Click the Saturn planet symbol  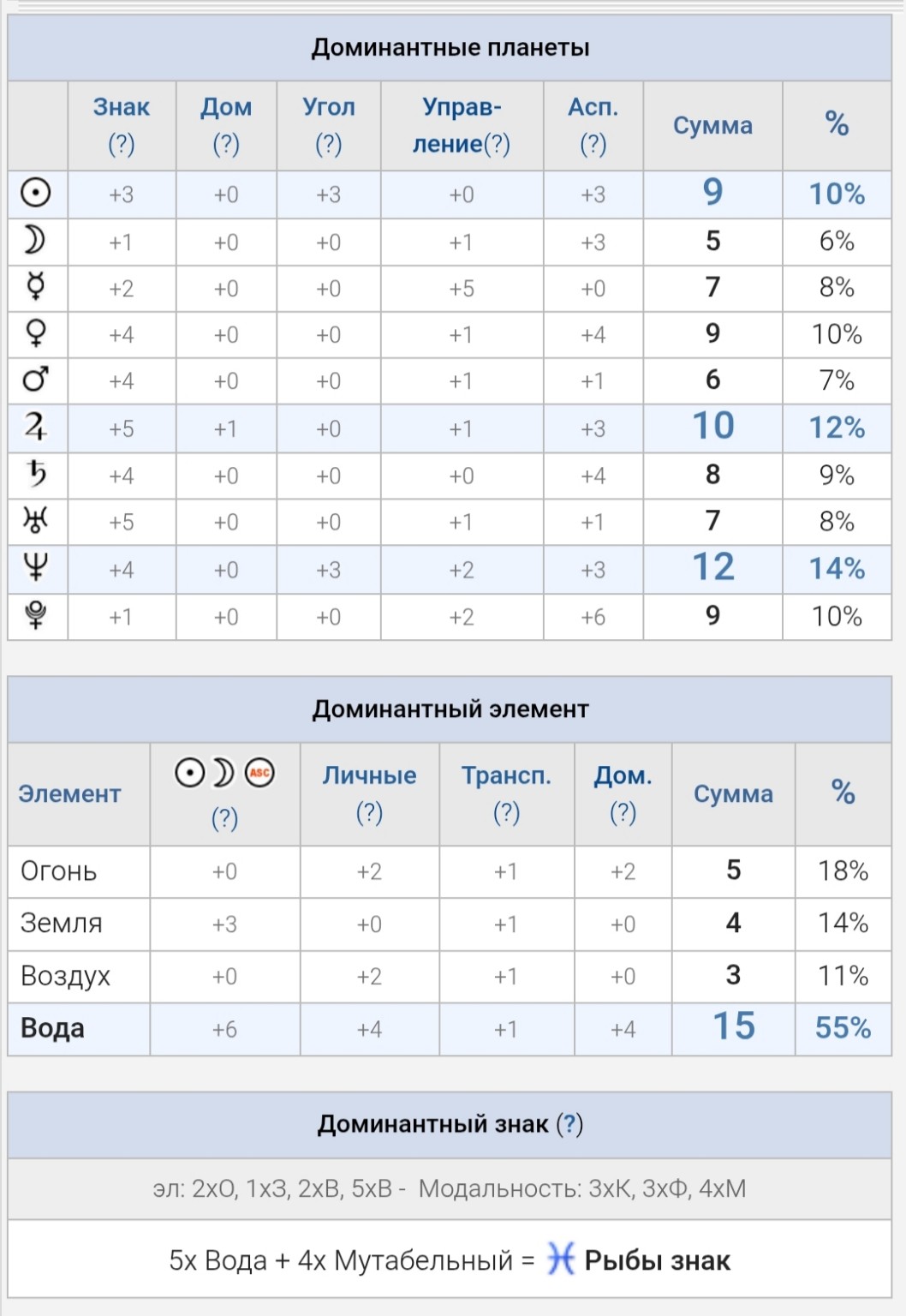coord(36,474)
